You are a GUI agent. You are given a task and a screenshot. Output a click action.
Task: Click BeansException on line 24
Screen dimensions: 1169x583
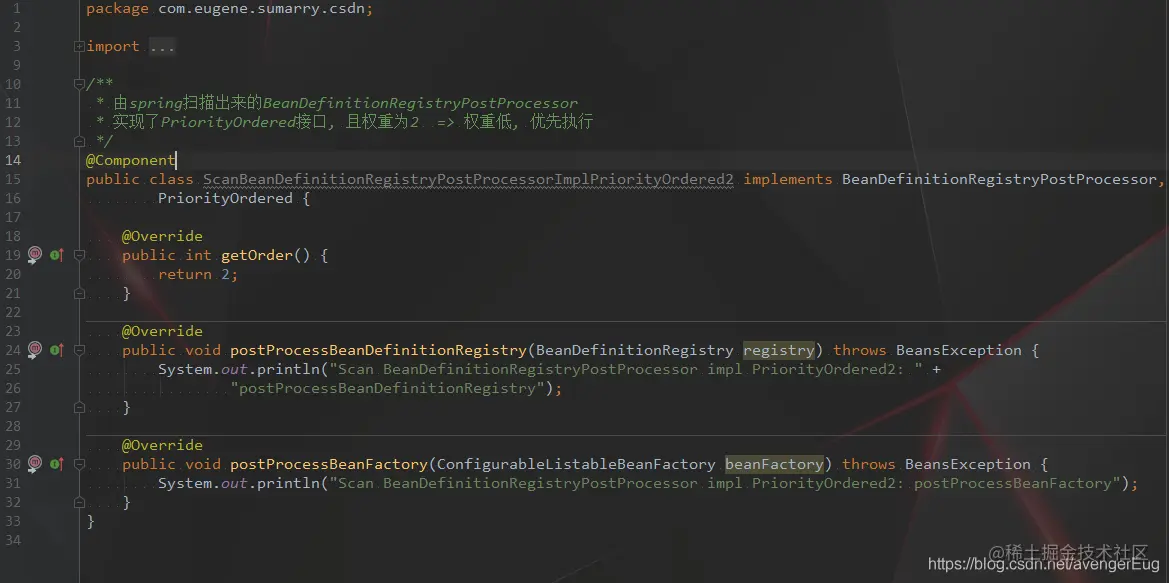959,350
